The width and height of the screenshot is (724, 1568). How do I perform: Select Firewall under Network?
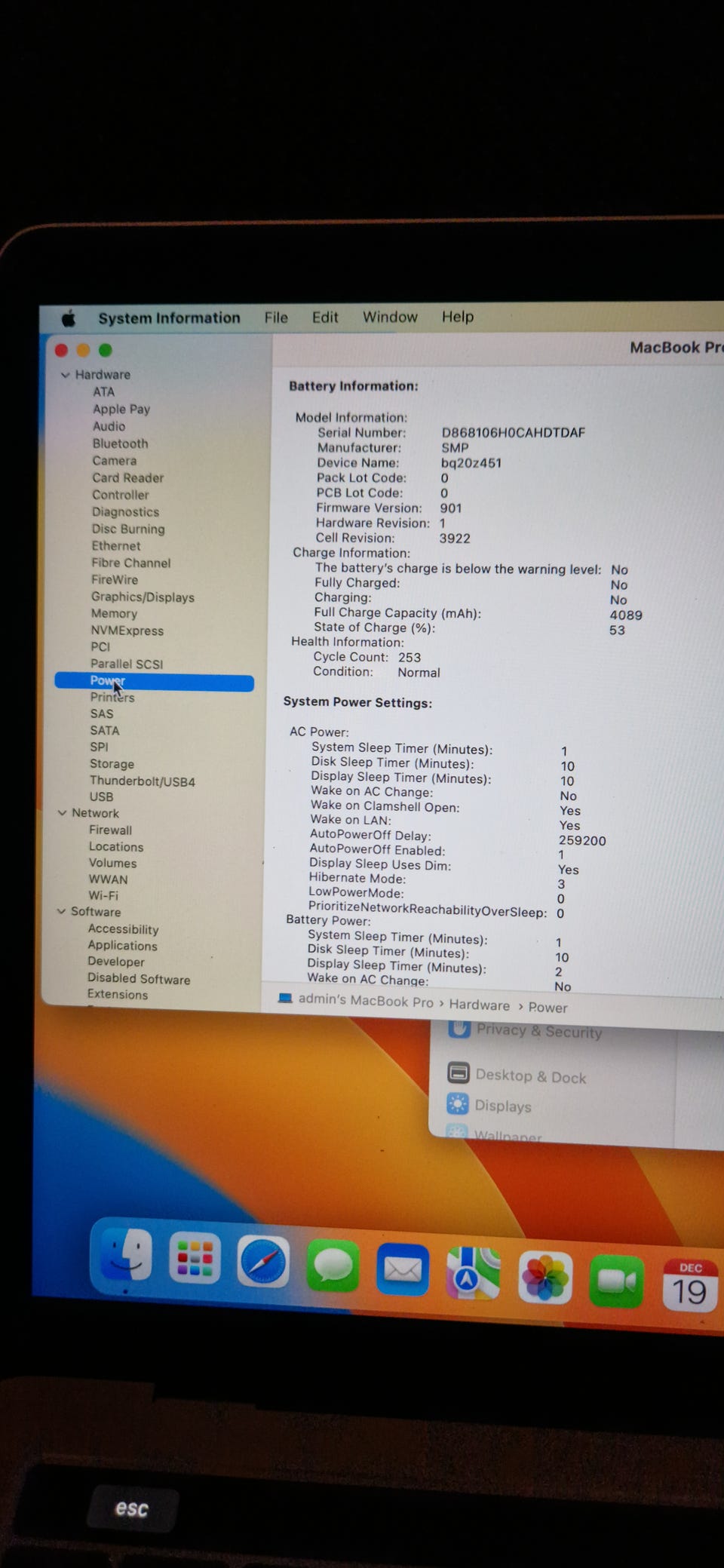[110, 830]
